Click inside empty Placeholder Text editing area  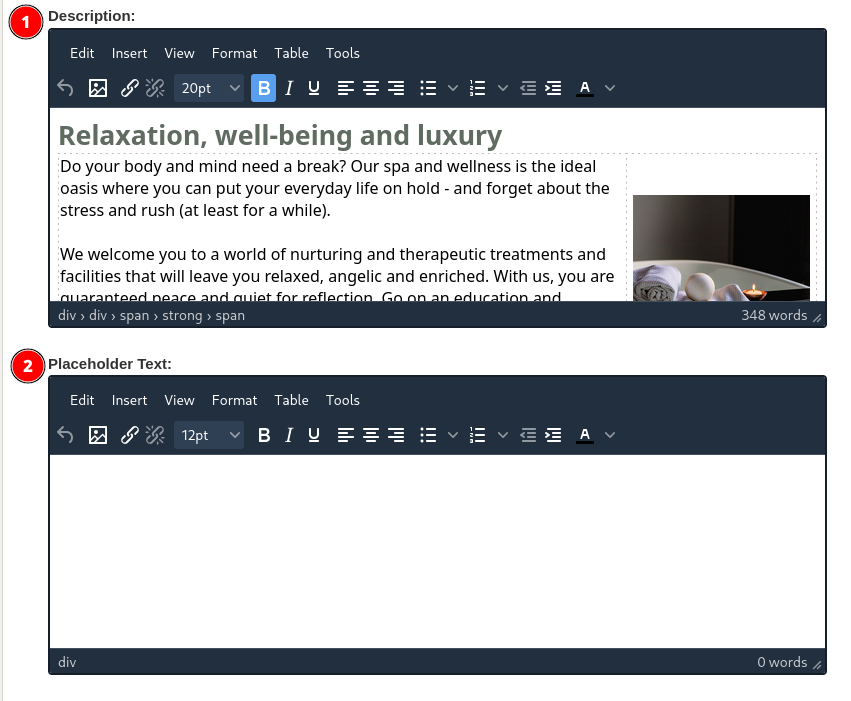coord(437,550)
